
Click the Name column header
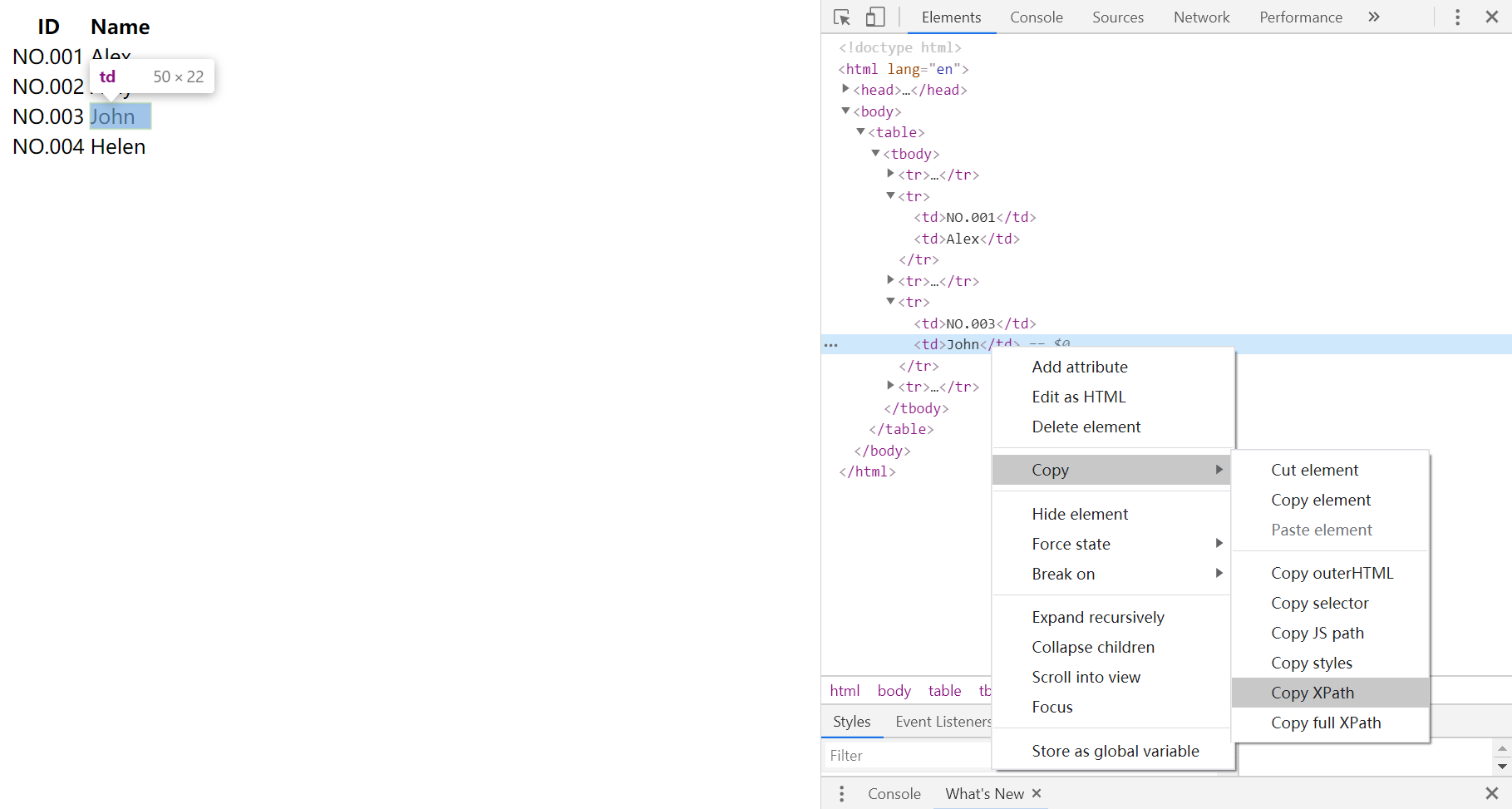121,27
